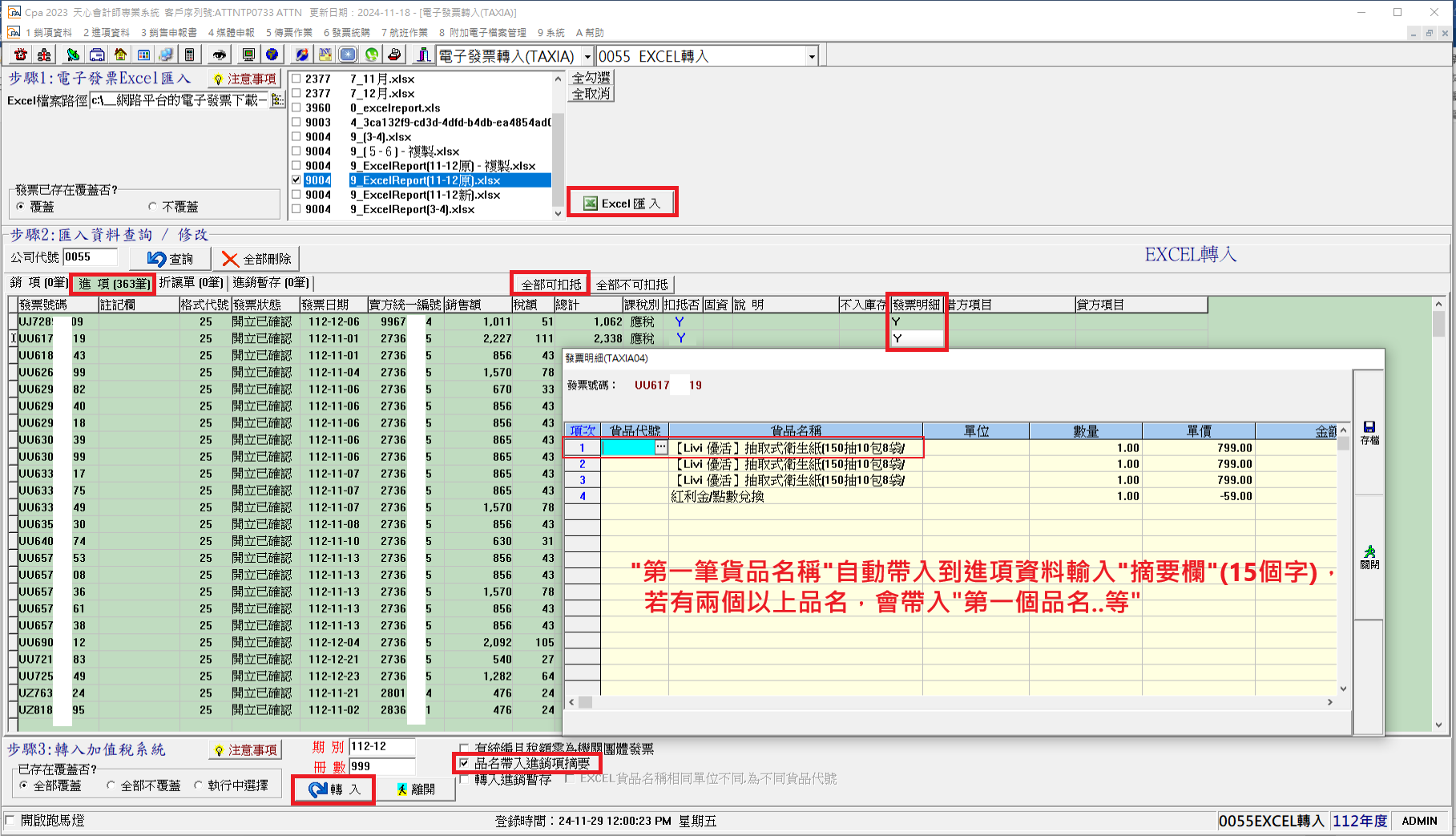Screen dimensions: 1456x836
Task: Click the Excel匯入 button
Action: click(623, 203)
